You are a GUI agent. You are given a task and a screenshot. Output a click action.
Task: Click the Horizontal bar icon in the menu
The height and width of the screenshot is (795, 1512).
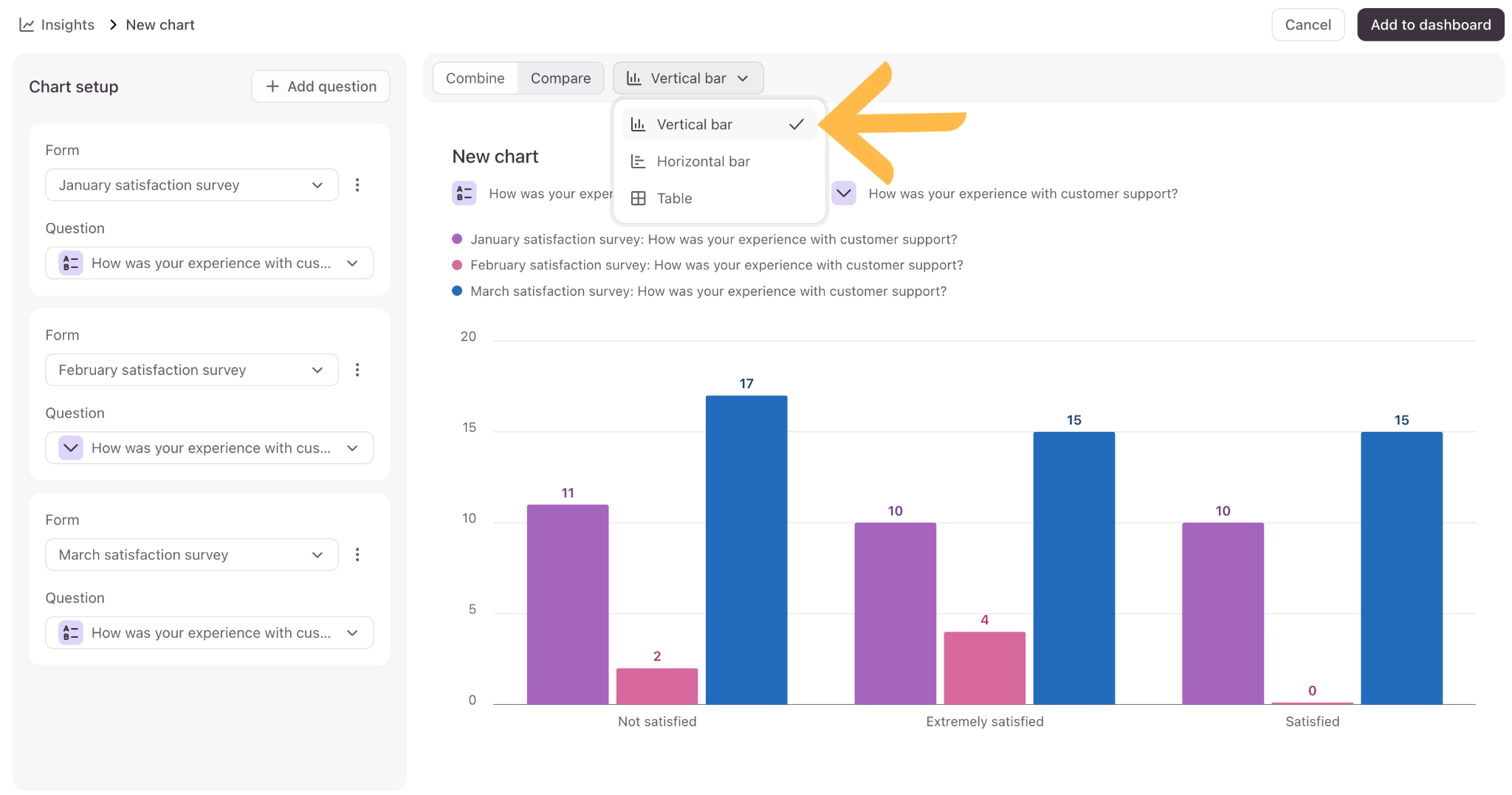(639, 162)
